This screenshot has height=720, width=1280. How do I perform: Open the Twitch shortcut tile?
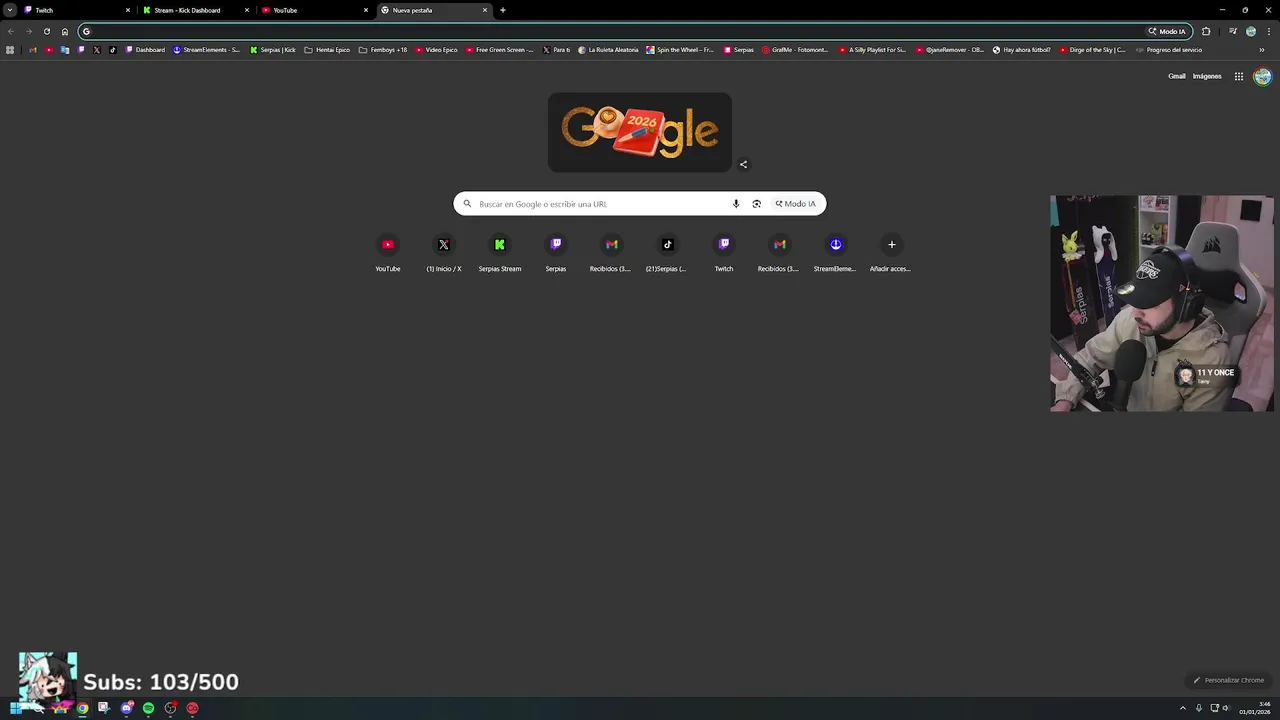click(724, 253)
